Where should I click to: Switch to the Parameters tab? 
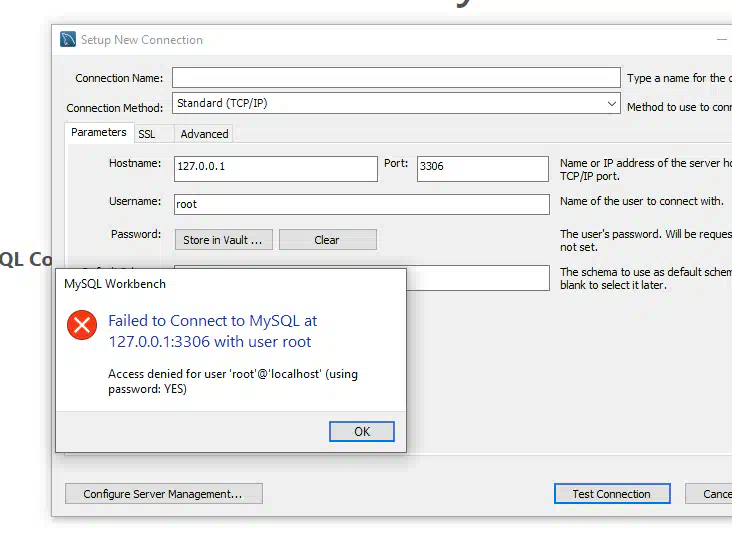click(99, 133)
